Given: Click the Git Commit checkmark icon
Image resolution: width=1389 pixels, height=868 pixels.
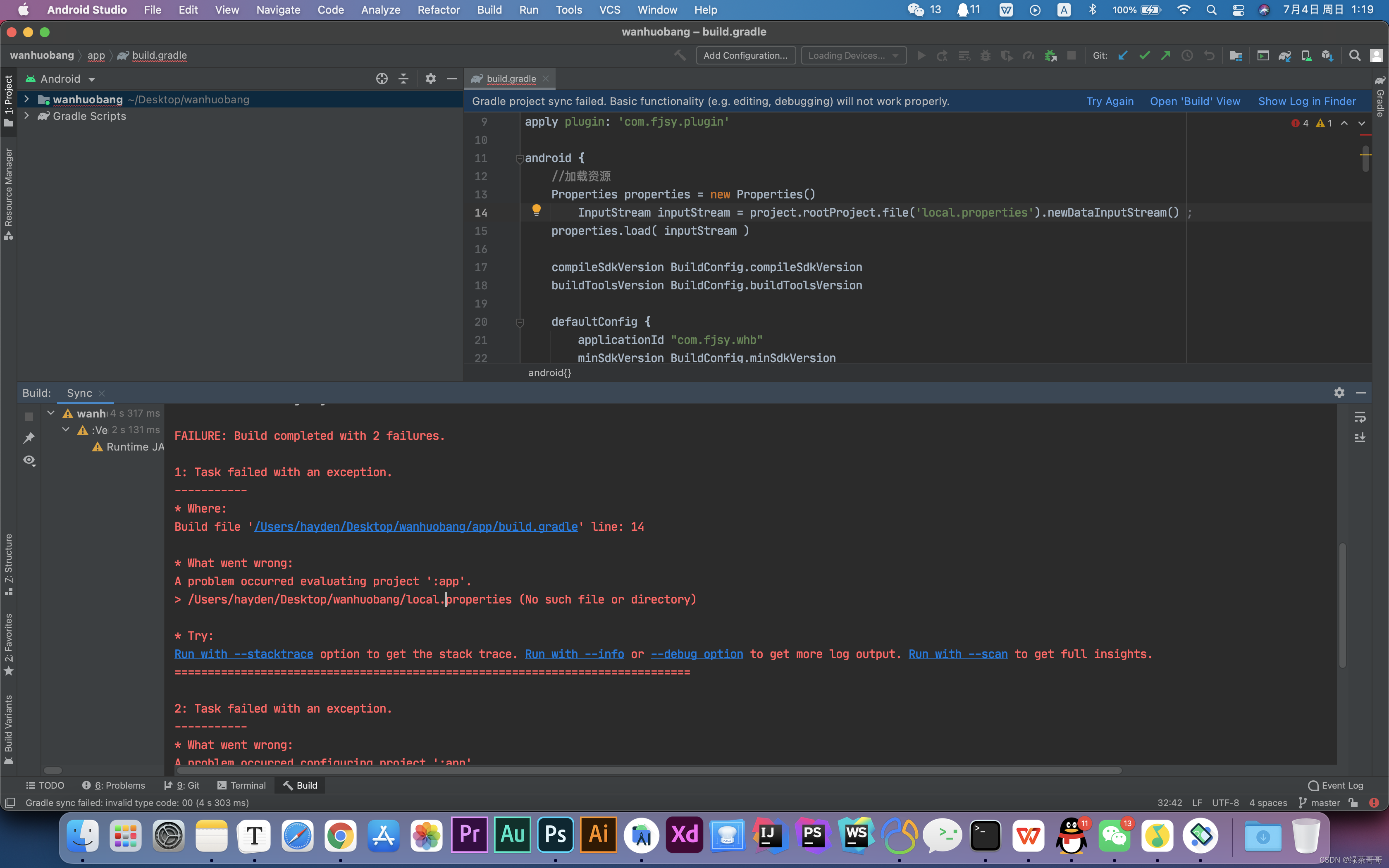Looking at the screenshot, I should [1144, 56].
